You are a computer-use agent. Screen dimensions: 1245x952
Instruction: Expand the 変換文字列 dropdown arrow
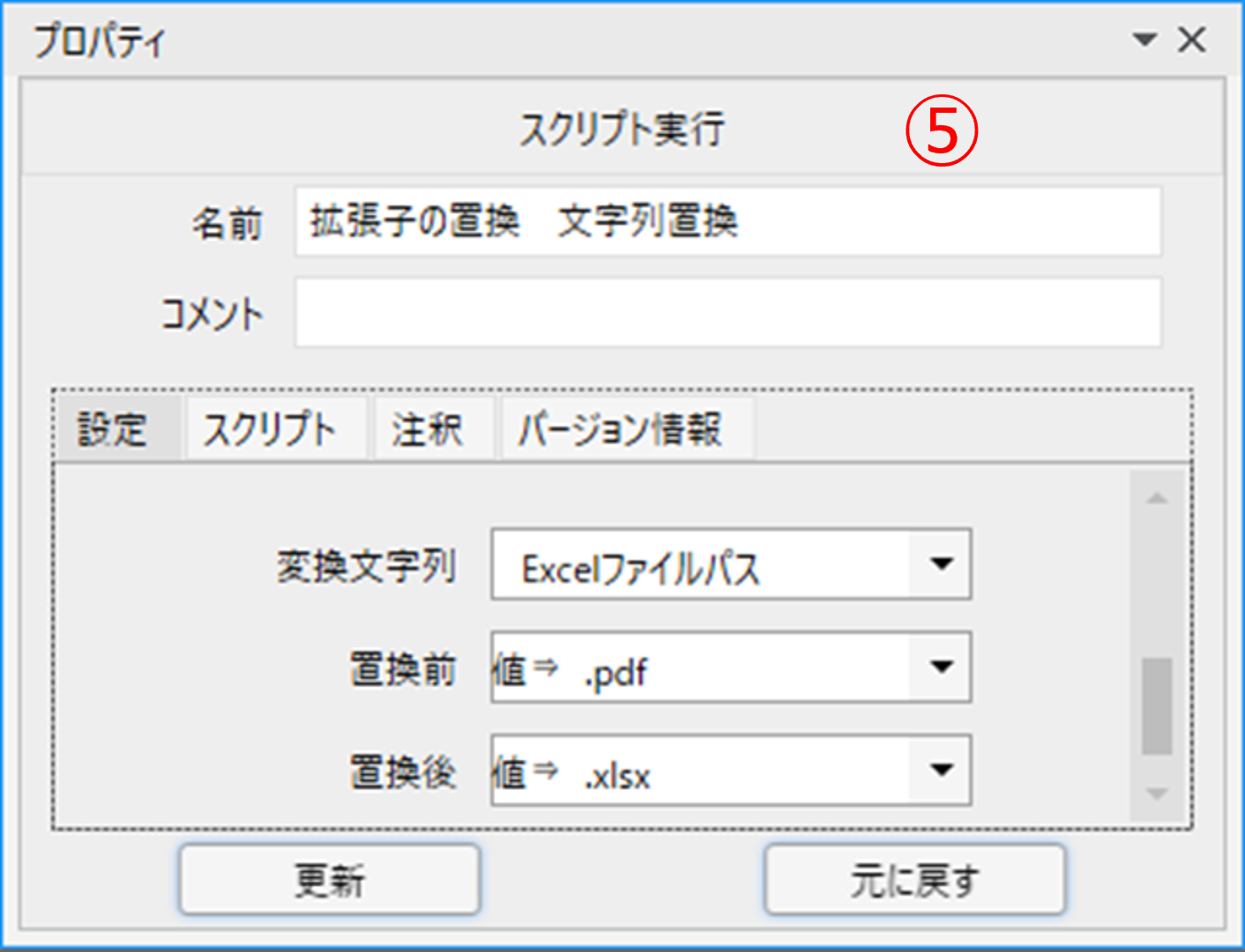(x=942, y=564)
